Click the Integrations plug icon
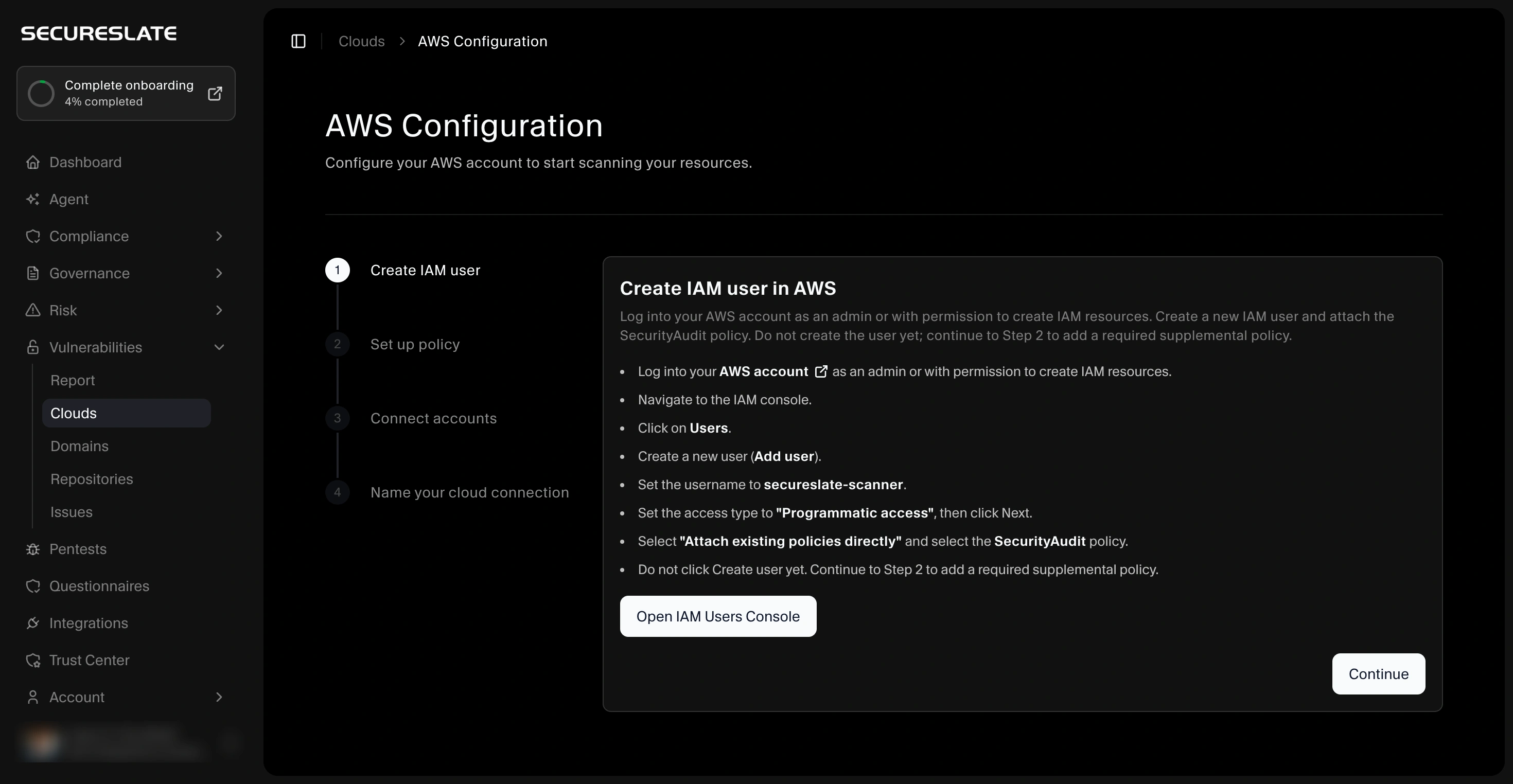This screenshot has width=1513, height=784. 33,623
